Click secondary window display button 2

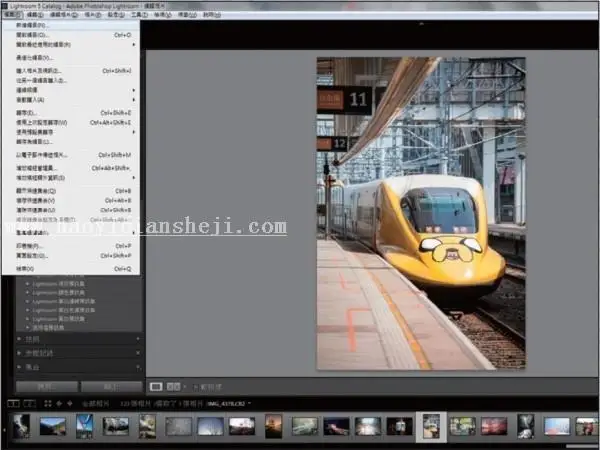point(29,404)
